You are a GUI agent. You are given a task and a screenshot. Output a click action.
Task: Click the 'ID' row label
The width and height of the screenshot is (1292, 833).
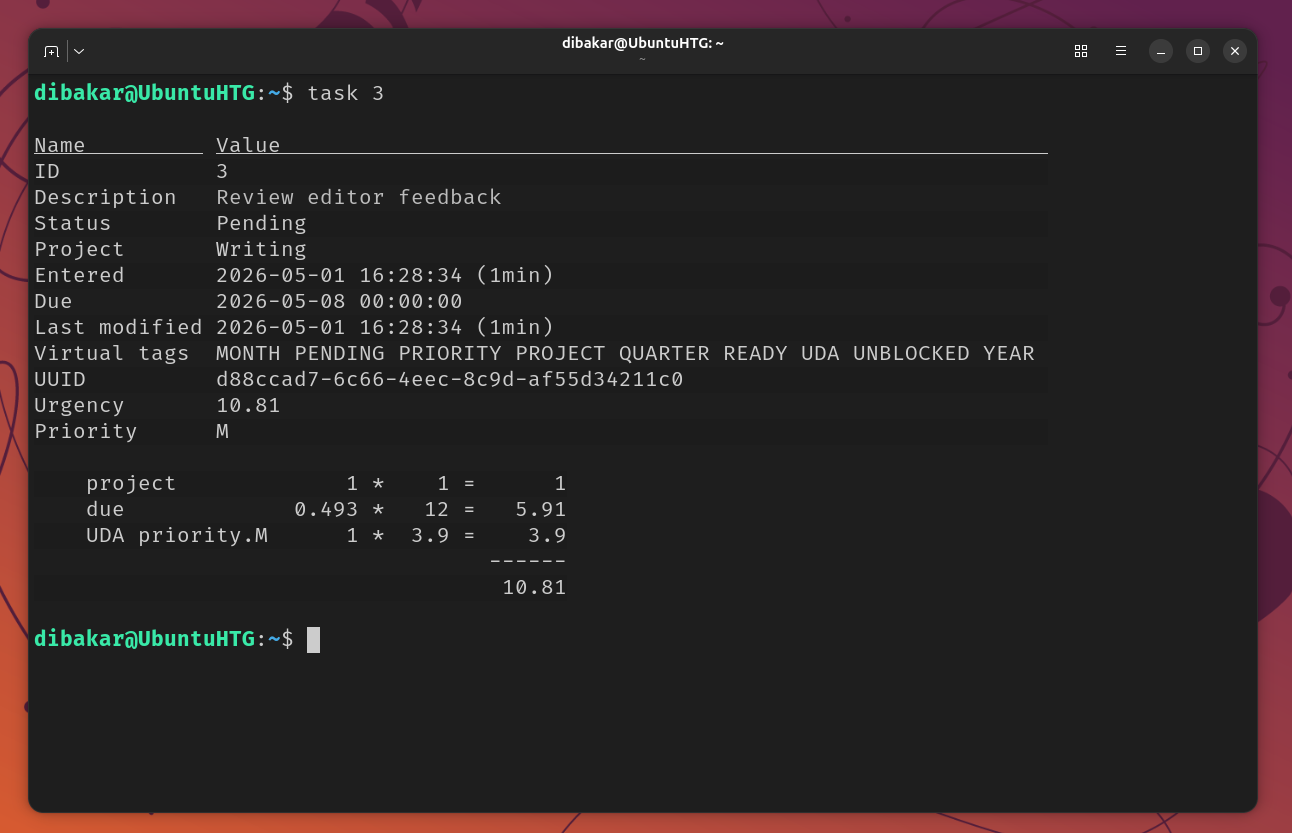[x=47, y=171]
